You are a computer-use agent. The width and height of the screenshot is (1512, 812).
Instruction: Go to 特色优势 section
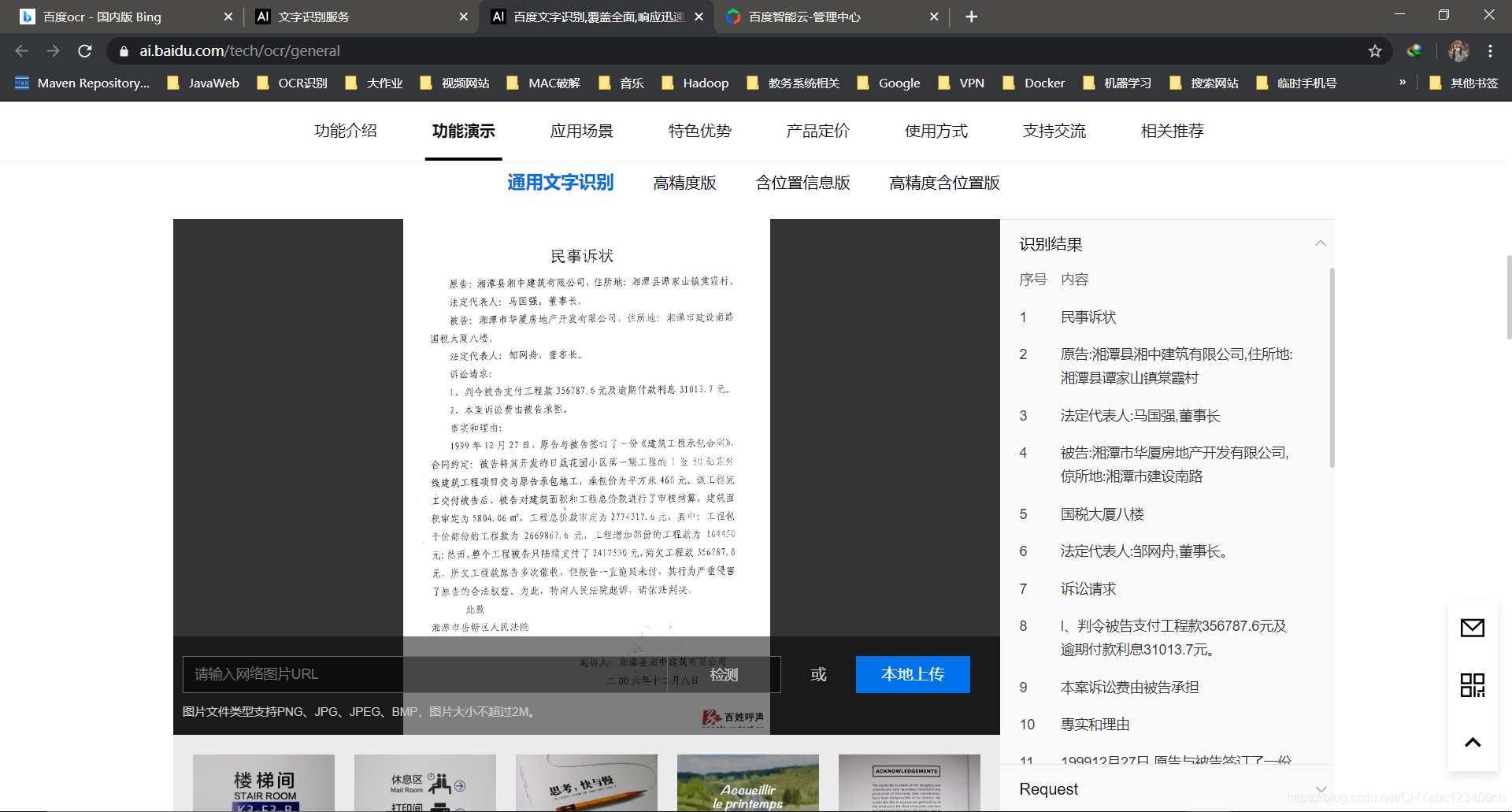[x=699, y=131]
